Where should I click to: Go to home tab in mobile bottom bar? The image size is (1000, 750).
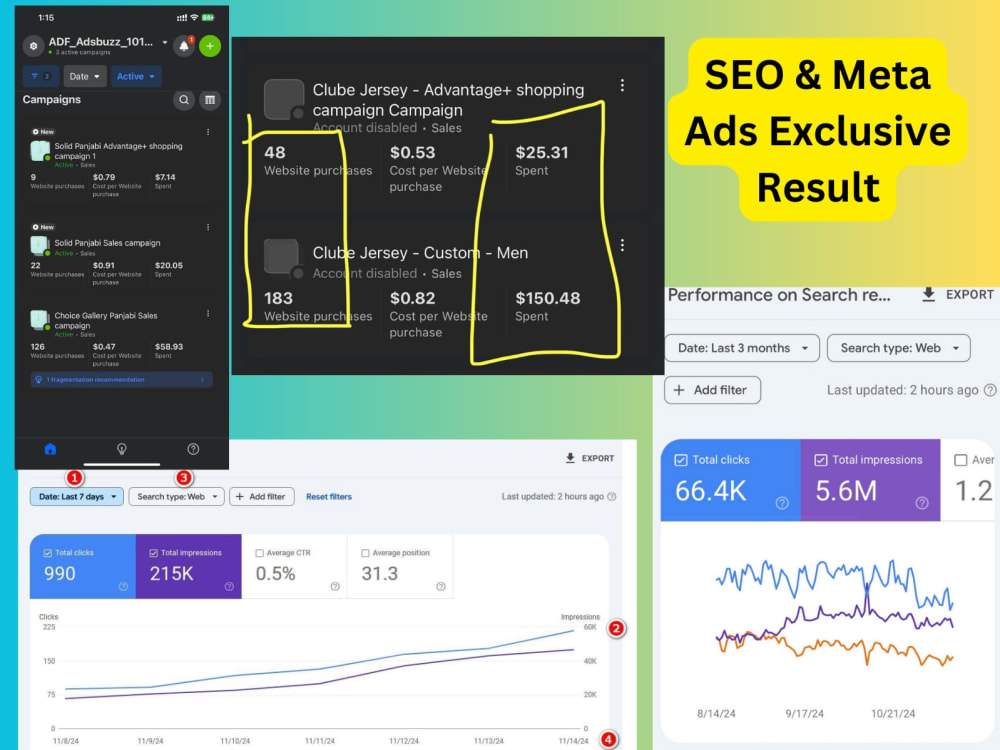(x=50, y=449)
